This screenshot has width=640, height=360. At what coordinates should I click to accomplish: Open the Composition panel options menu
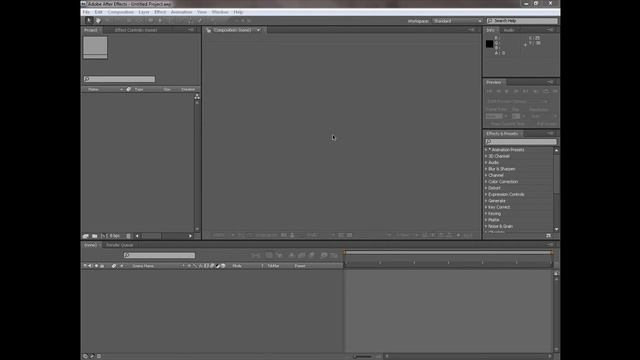(x=472, y=30)
